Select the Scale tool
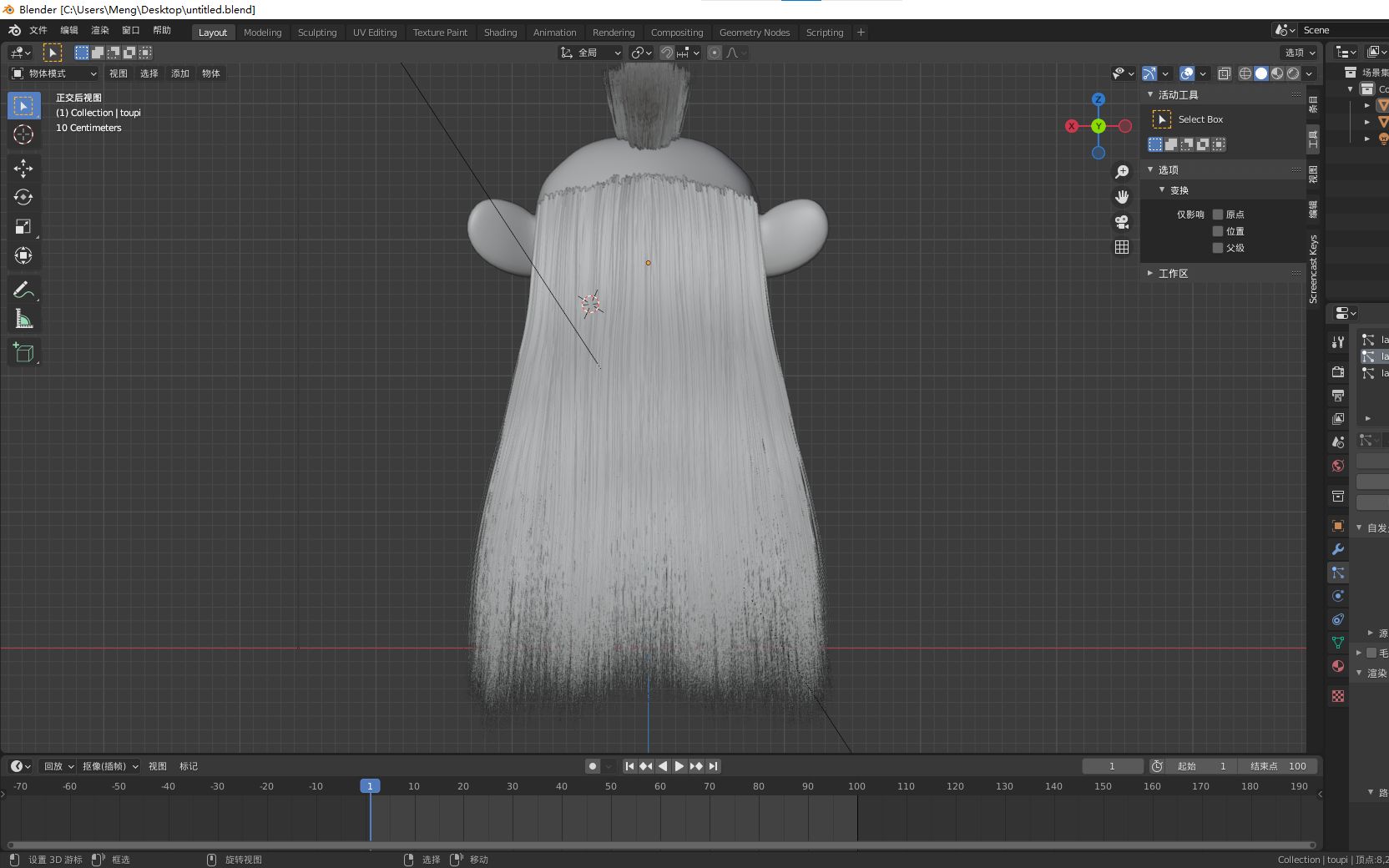Viewport: 1389px width, 868px height. coord(23,226)
